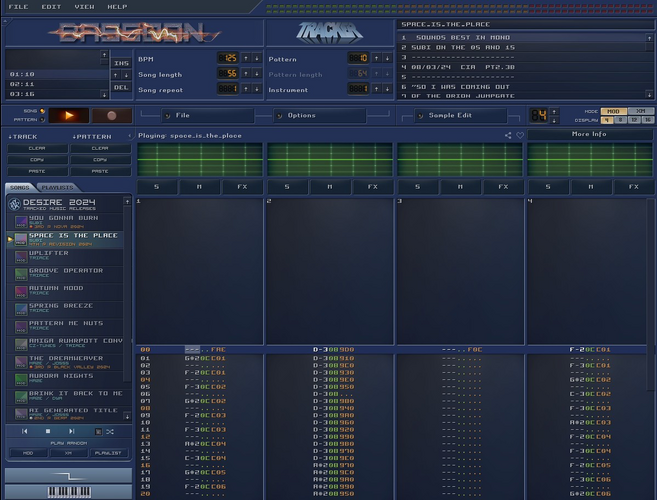The image size is (657, 500).
Task: Select song Autumn Mood
Action: [x=65, y=291]
